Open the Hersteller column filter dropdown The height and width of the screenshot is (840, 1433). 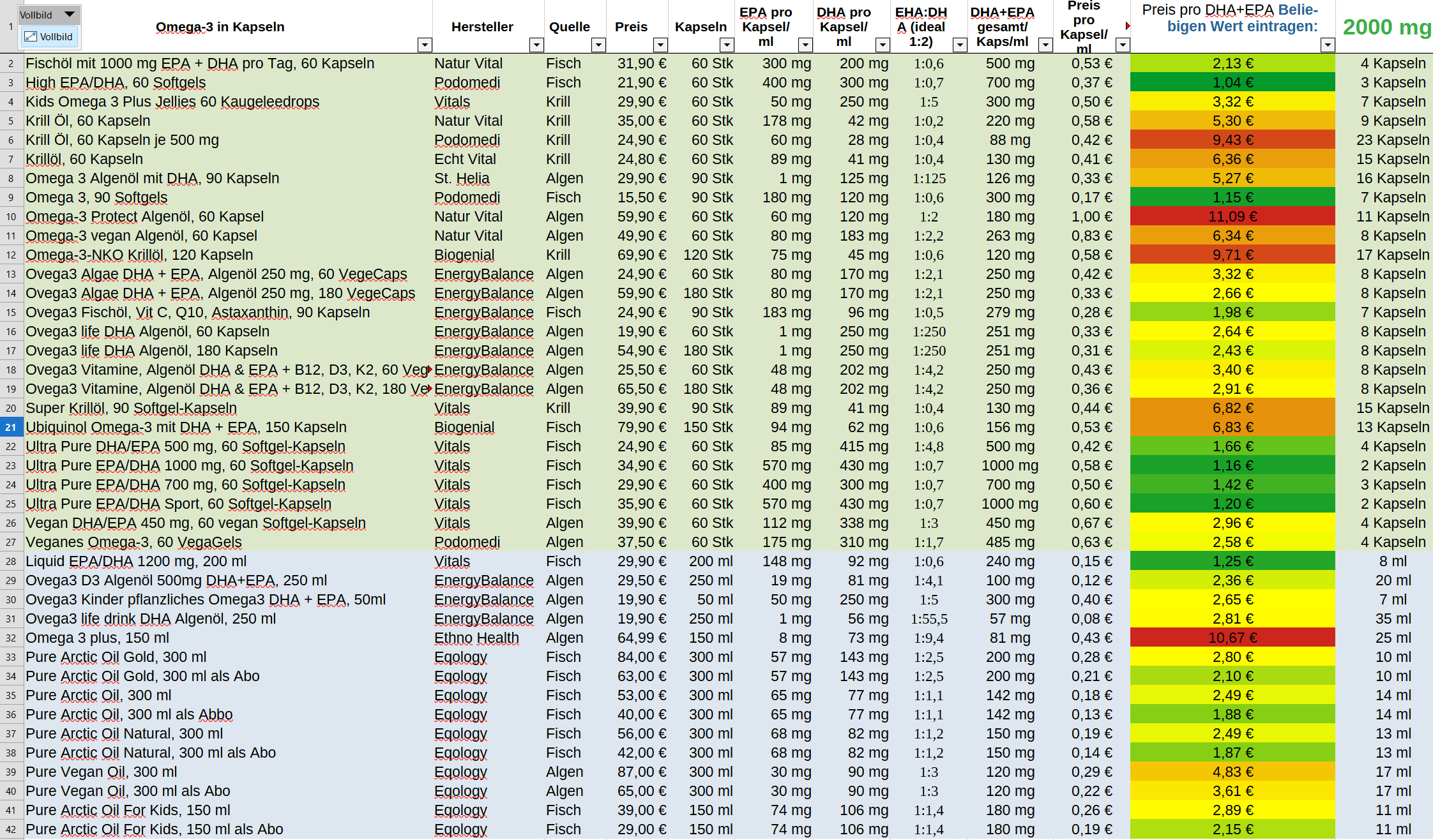click(x=536, y=45)
